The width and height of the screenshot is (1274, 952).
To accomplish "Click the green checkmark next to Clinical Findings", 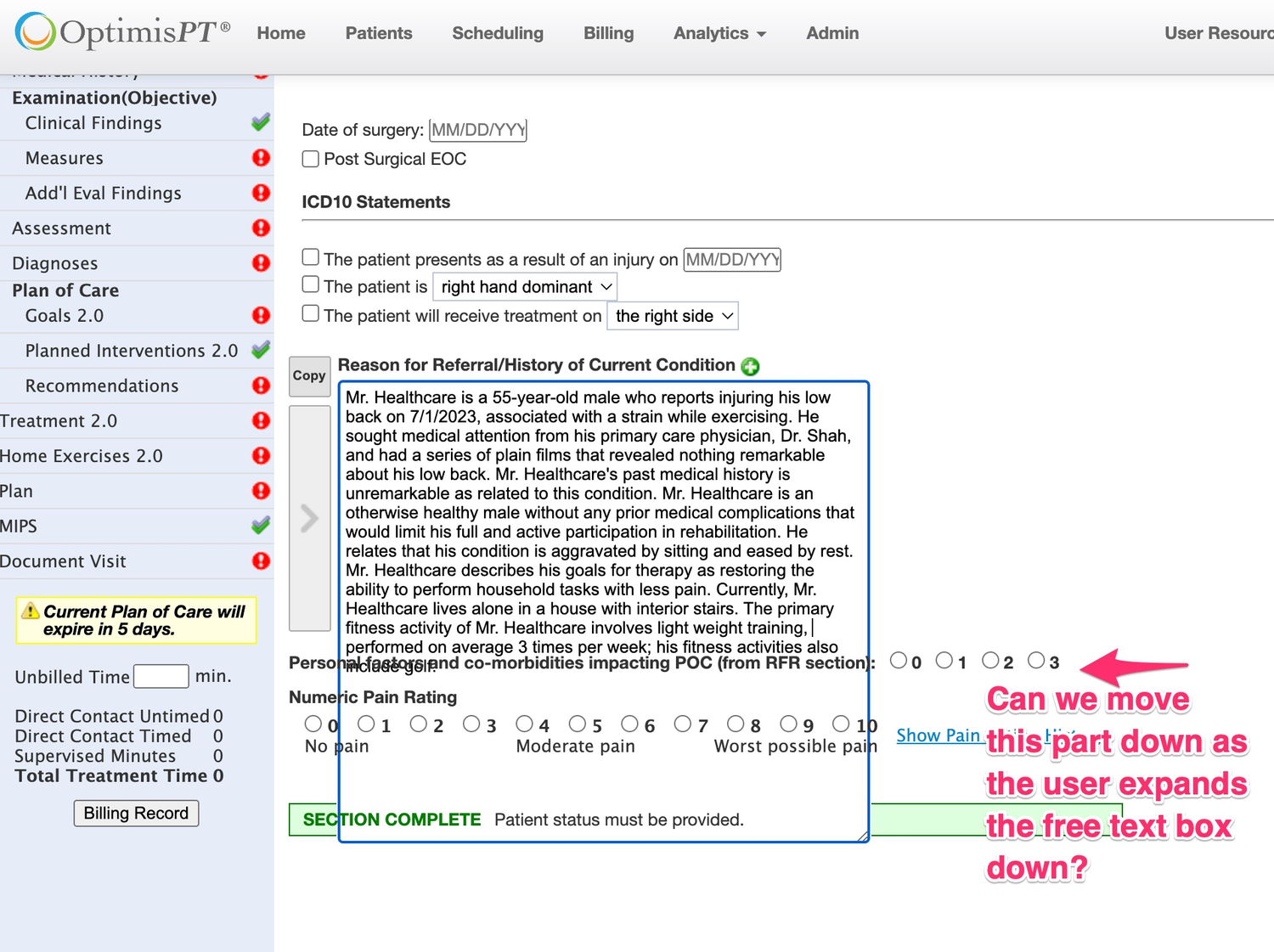I will [261, 122].
